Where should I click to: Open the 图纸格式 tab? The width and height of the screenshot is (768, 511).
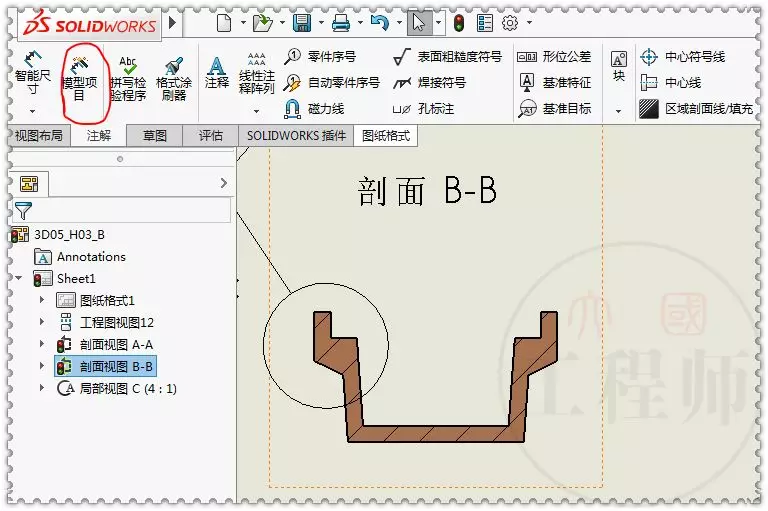click(x=385, y=135)
